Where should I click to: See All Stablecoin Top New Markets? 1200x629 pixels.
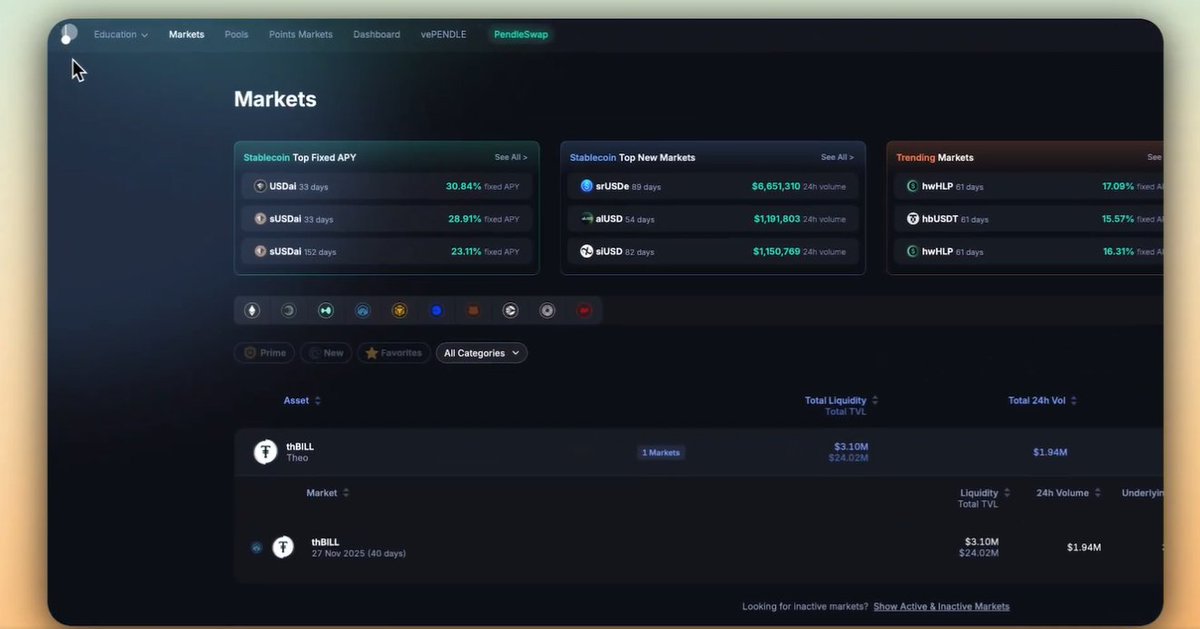click(837, 157)
